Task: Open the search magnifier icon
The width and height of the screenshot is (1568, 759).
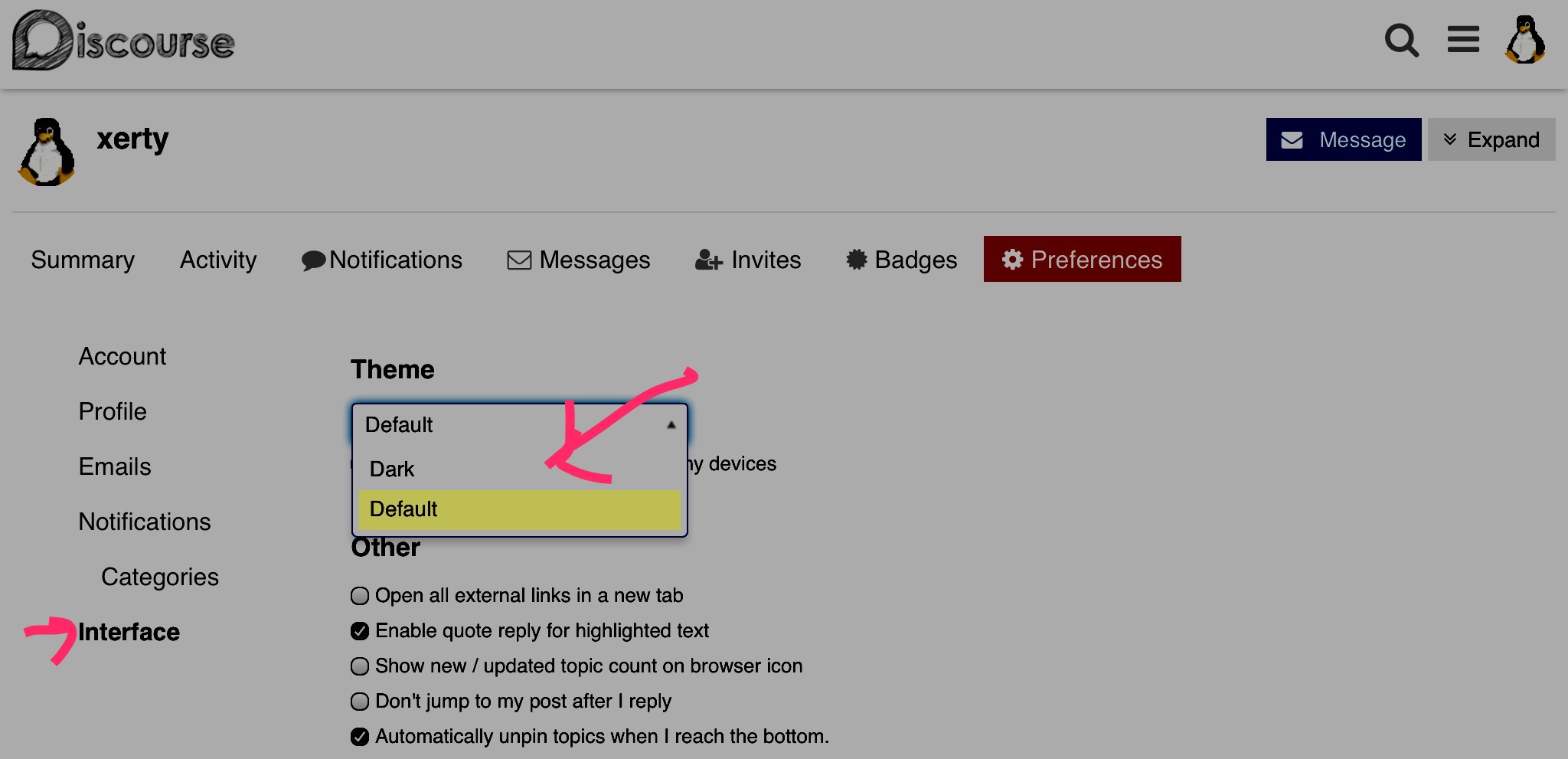Action: click(x=1402, y=41)
